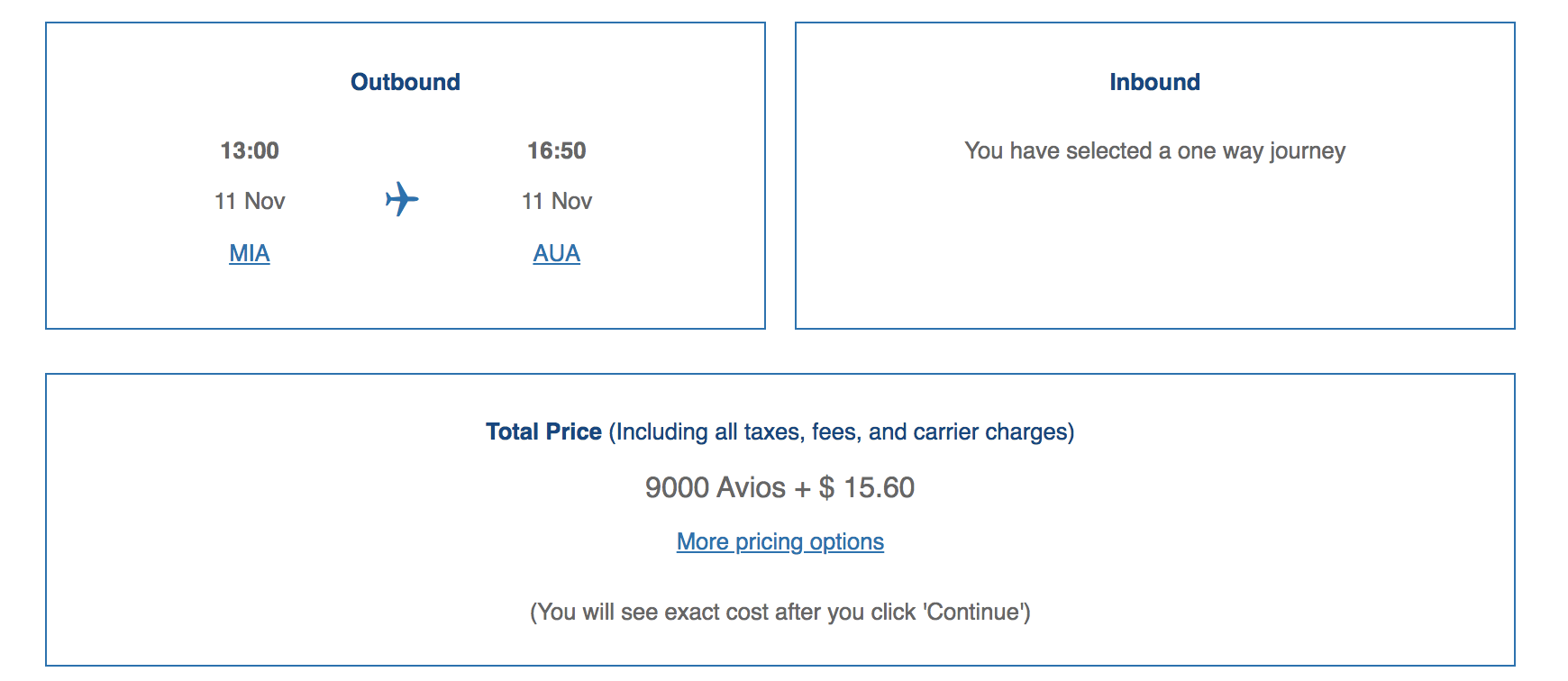Click the Inbound panel header
1568x681 pixels.
[x=1155, y=81]
